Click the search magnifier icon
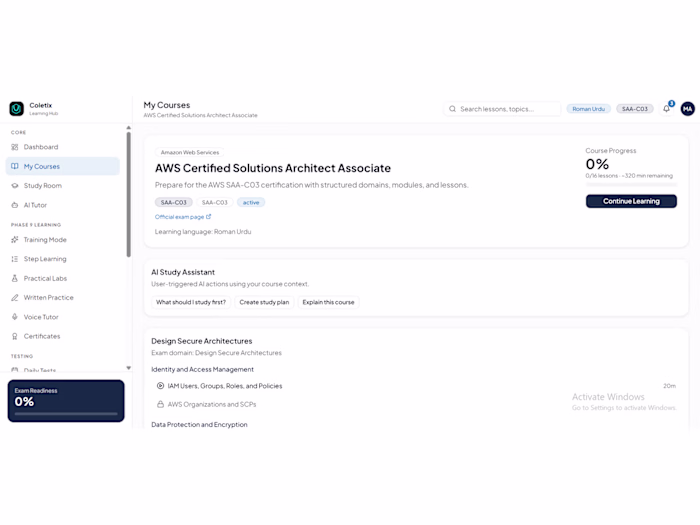 (452, 109)
